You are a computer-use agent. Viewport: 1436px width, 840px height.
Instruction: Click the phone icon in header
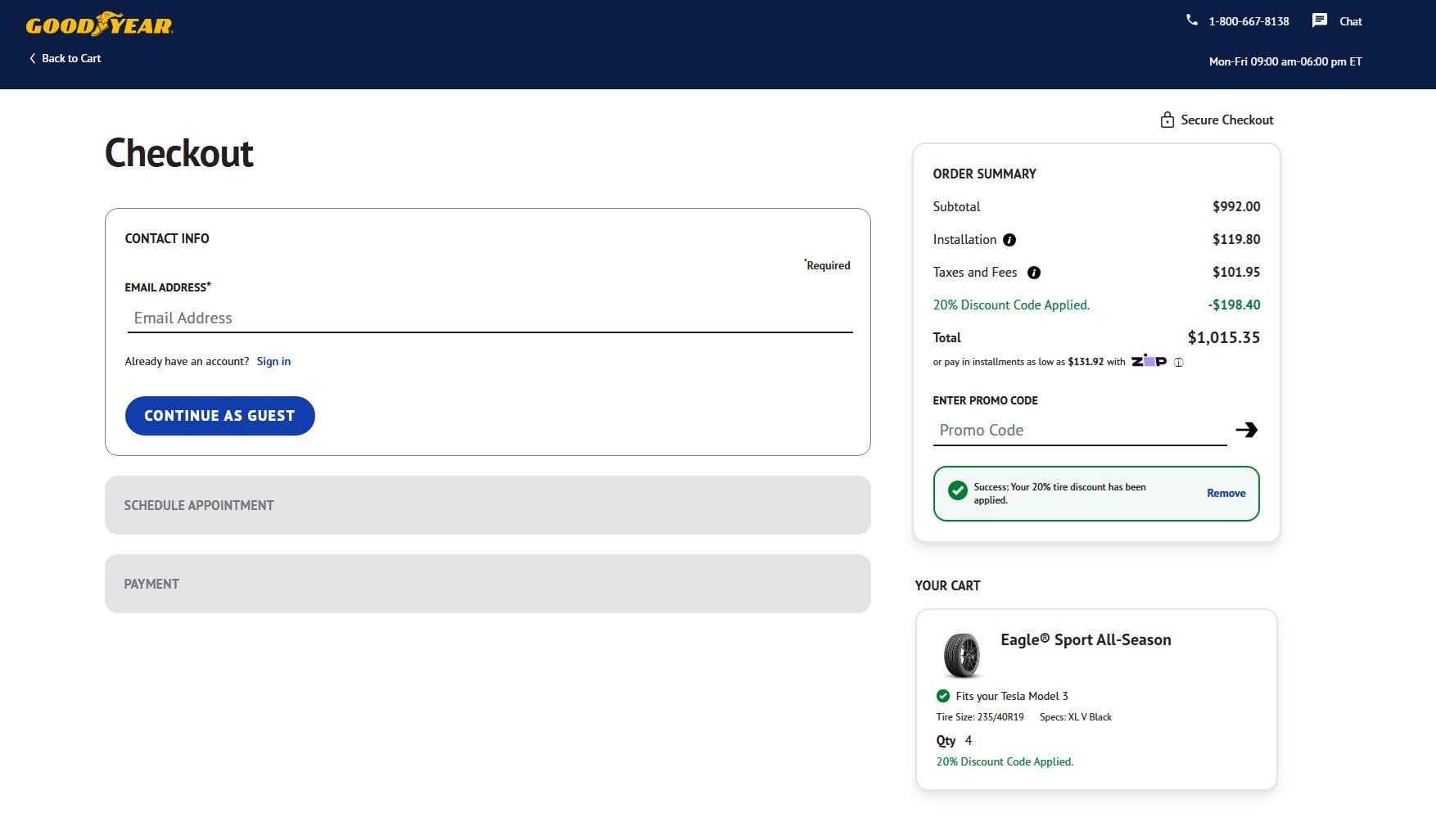[x=1191, y=20]
